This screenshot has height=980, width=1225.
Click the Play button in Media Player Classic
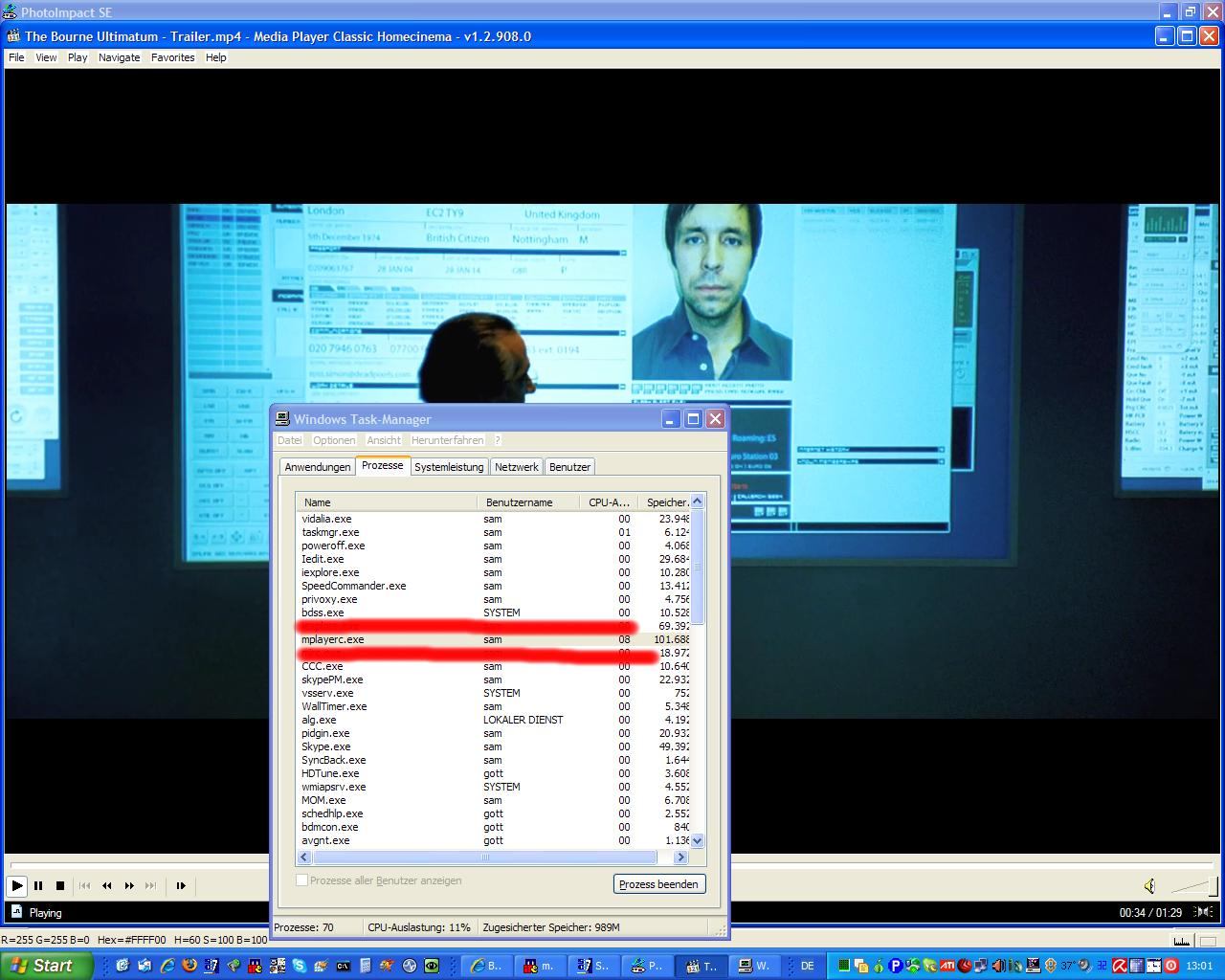[16, 886]
